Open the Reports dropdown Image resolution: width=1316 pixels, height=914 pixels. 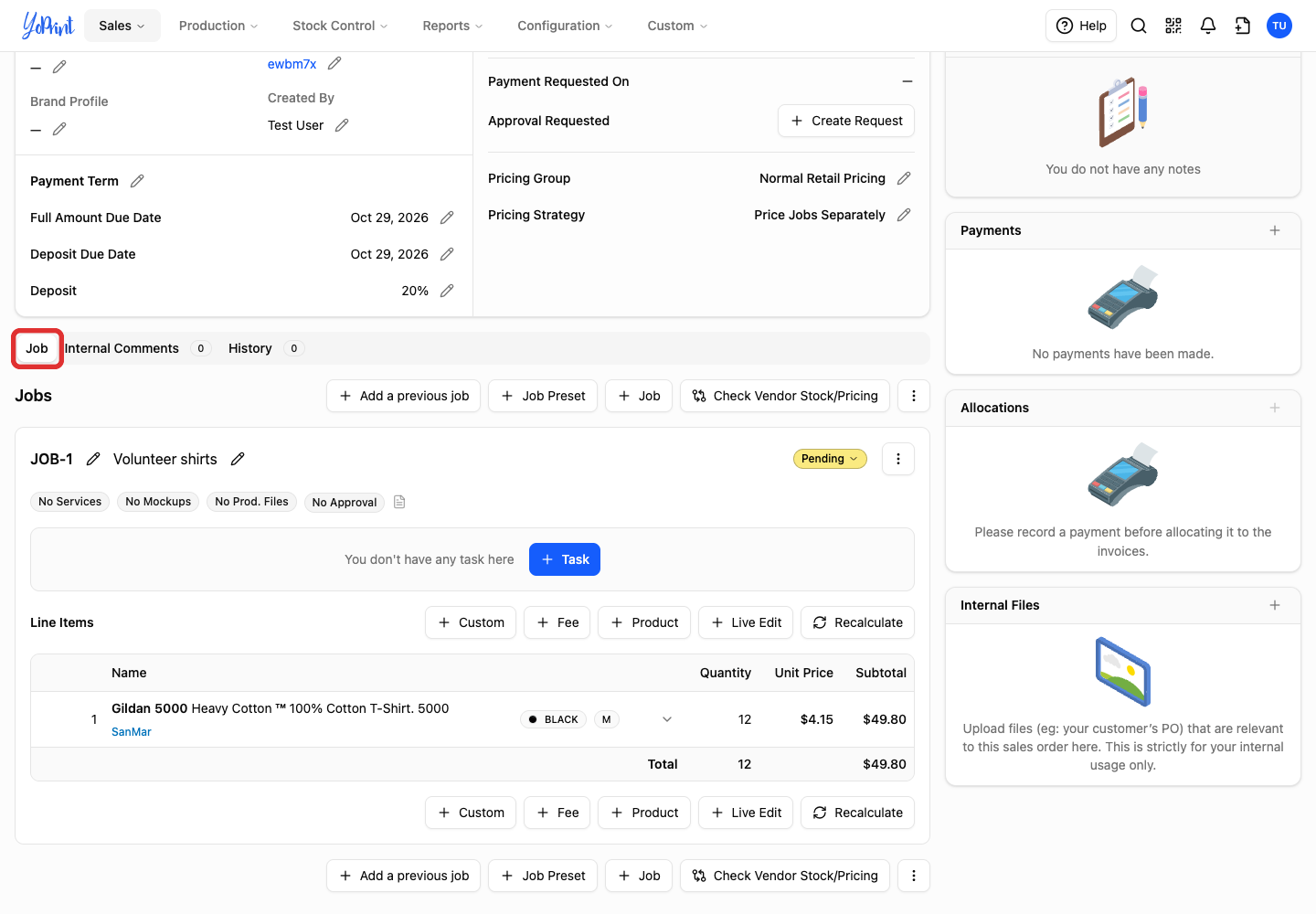[452, 26]
